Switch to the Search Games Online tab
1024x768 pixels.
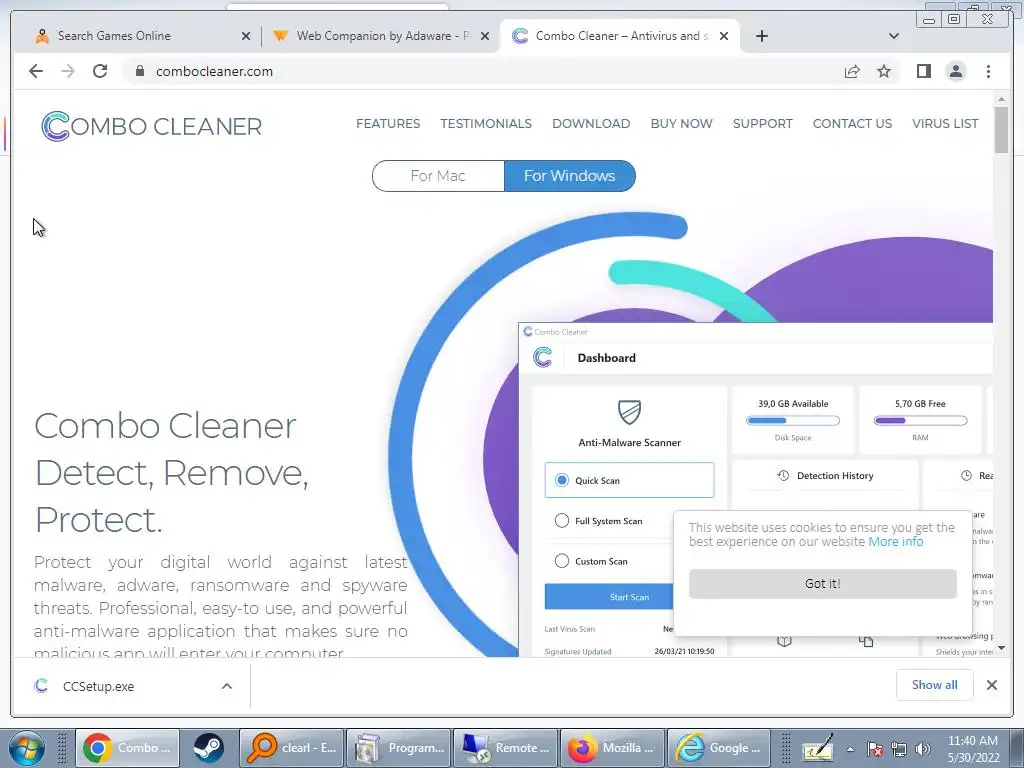pos(140,36)
